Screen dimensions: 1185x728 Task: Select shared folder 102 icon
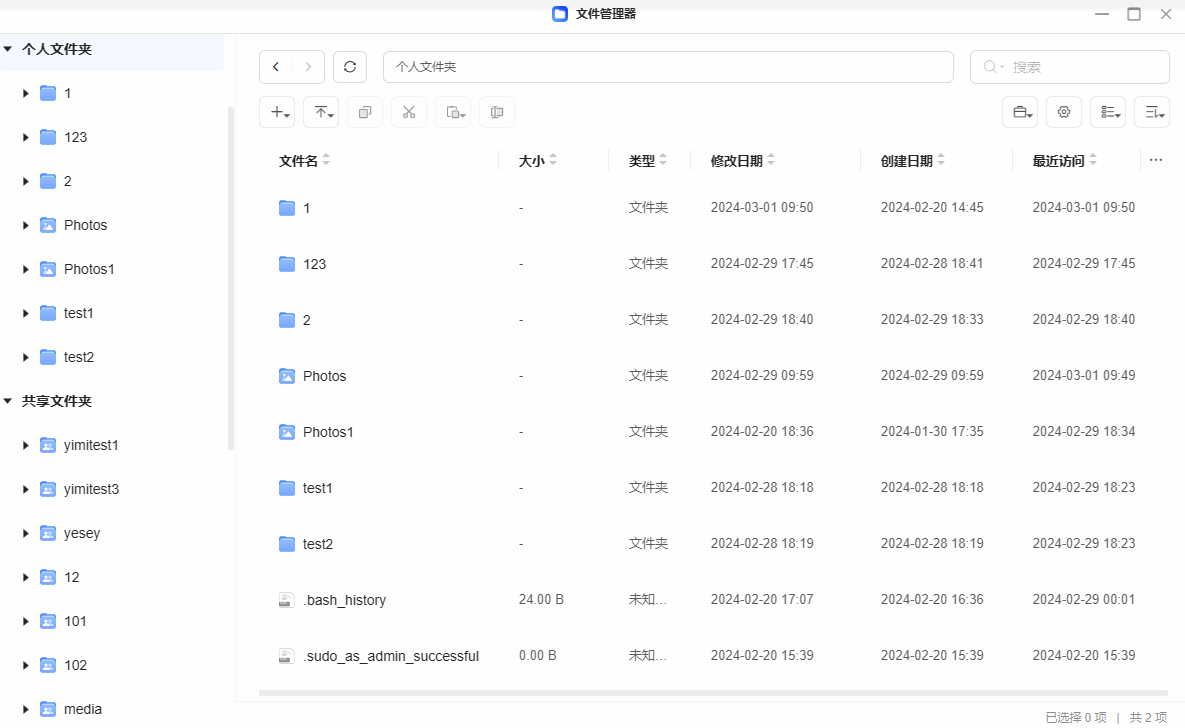48,665
